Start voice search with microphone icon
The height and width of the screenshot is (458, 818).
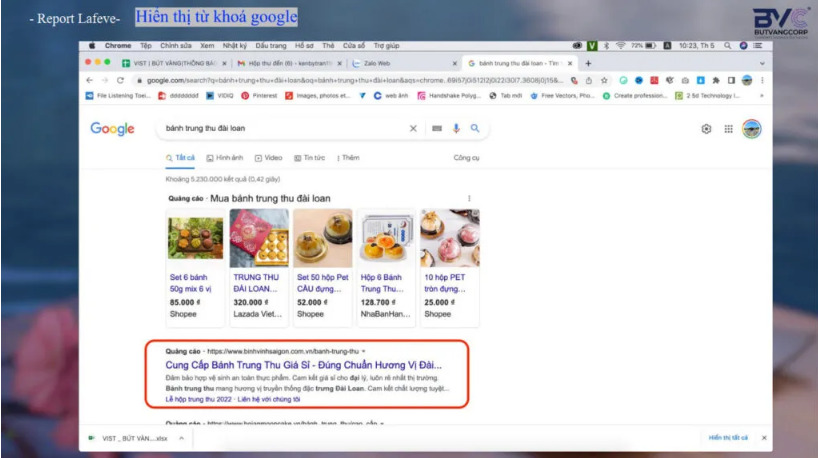[456, 128]
